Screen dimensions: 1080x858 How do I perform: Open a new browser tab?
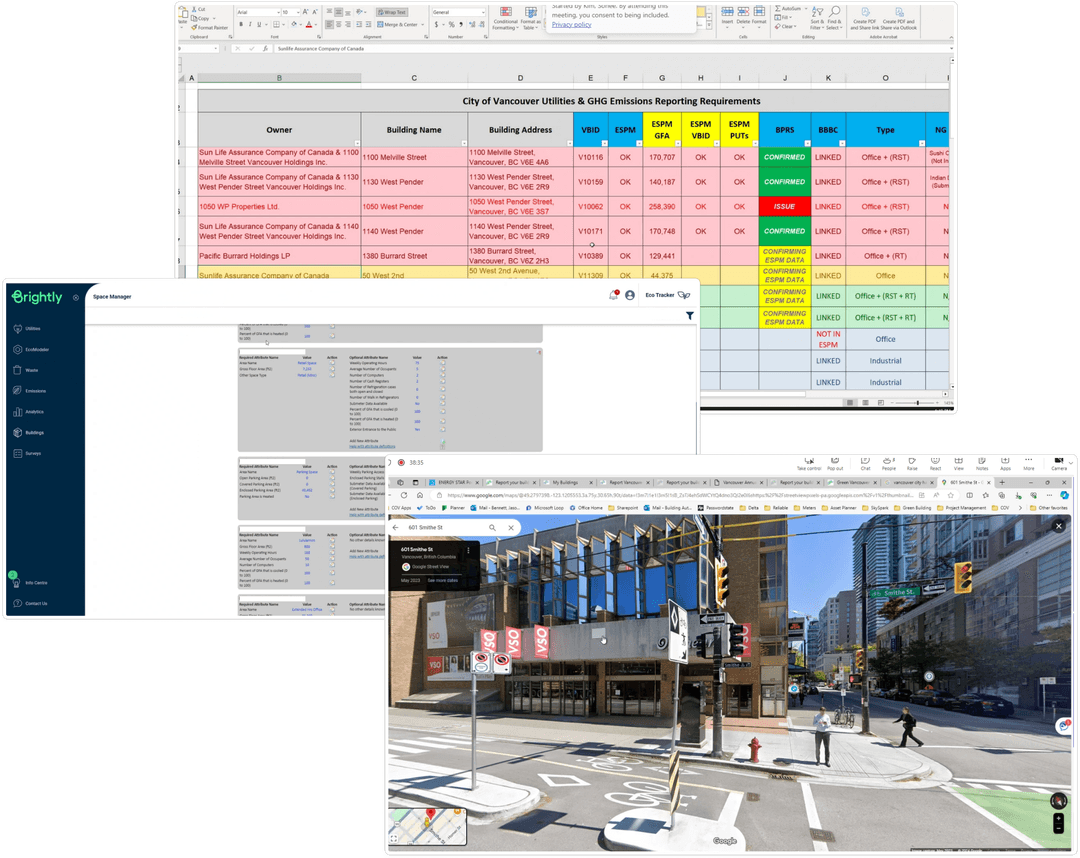pyautogui.click(x=1002, y=482)
